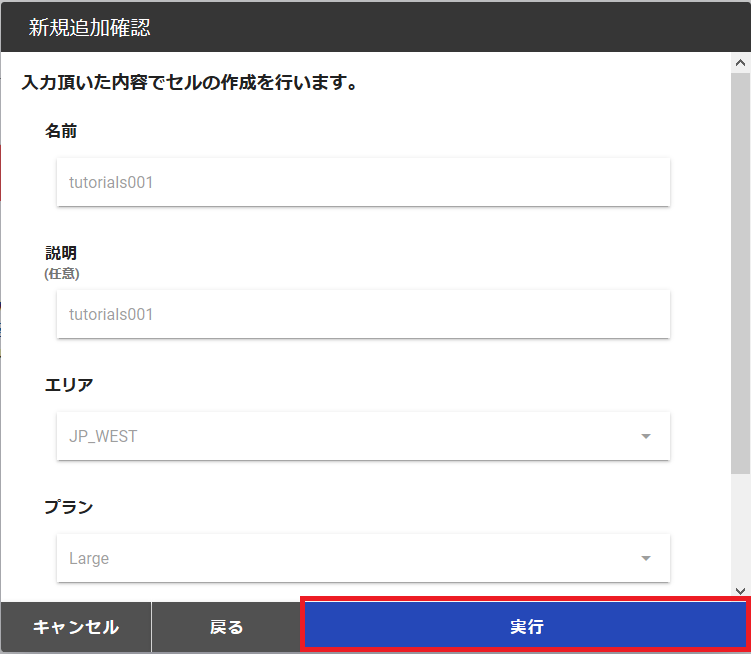The image size is (751, 654).
Task: Click the 説明 label
Action: pos(61,252)
